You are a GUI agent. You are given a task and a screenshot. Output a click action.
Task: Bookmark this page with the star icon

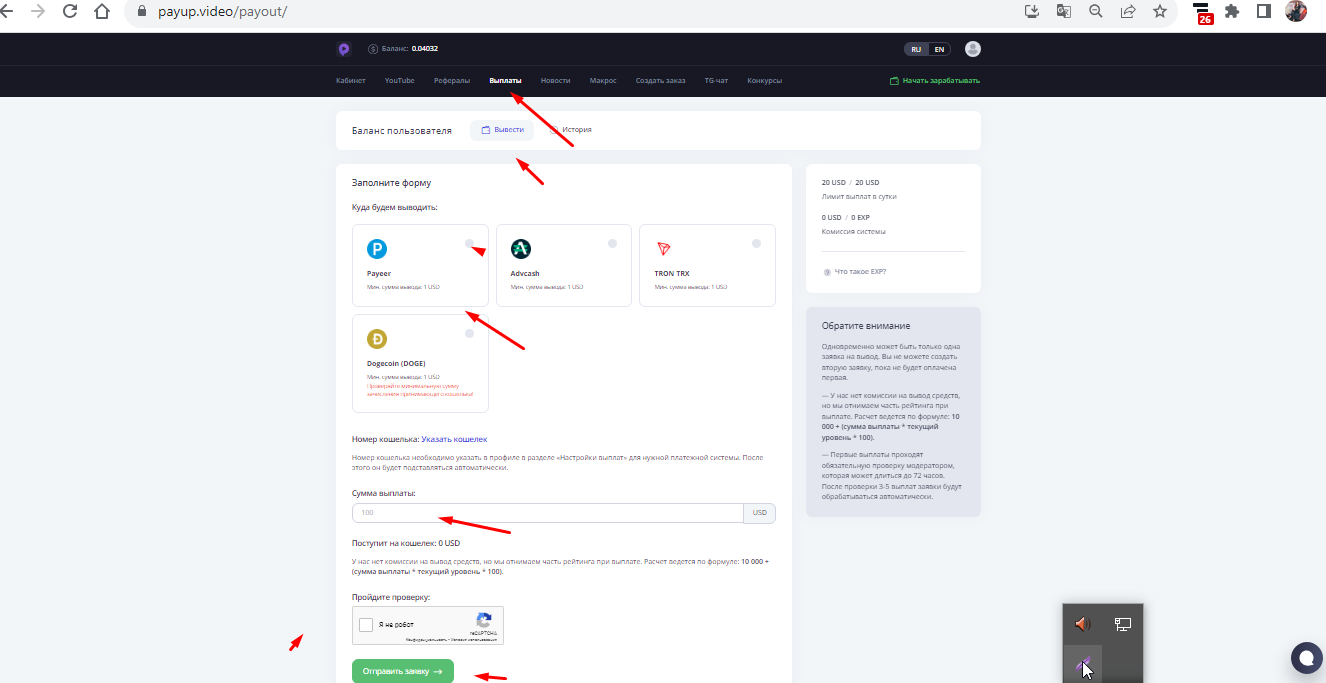coord(1159,12)
